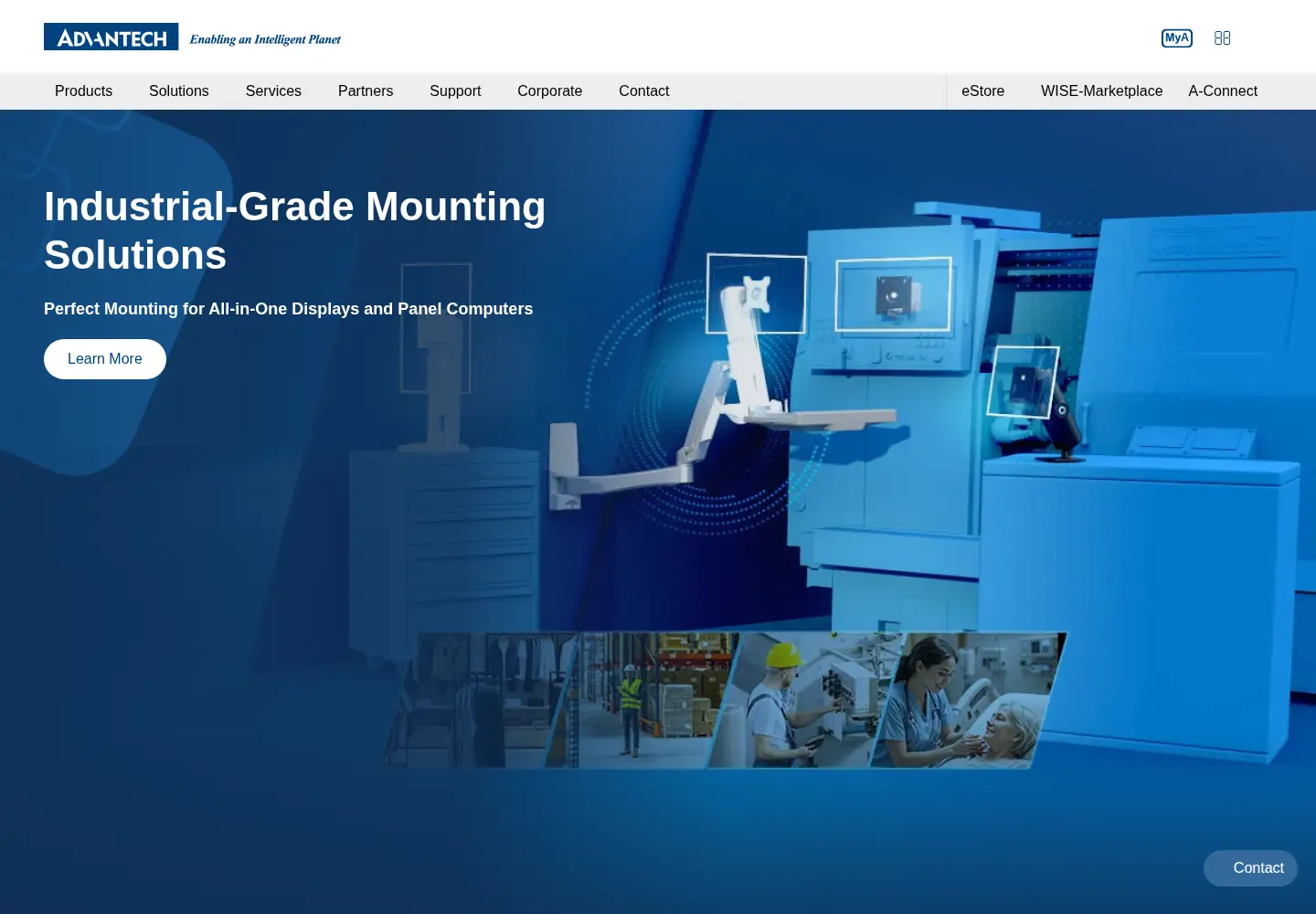Screen dimensions: 1316x914
Task: Open the Support menu
Action: point(455,91)
